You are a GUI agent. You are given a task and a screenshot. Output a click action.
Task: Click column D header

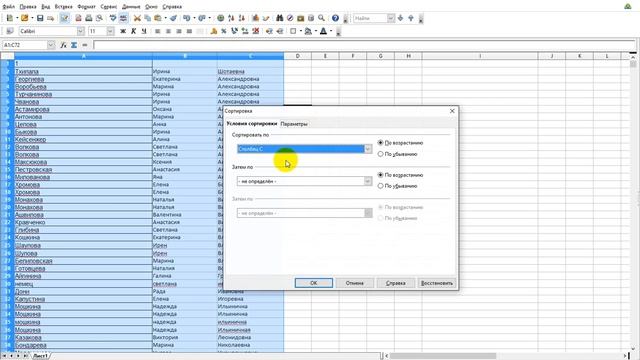(x=298, y=56)
